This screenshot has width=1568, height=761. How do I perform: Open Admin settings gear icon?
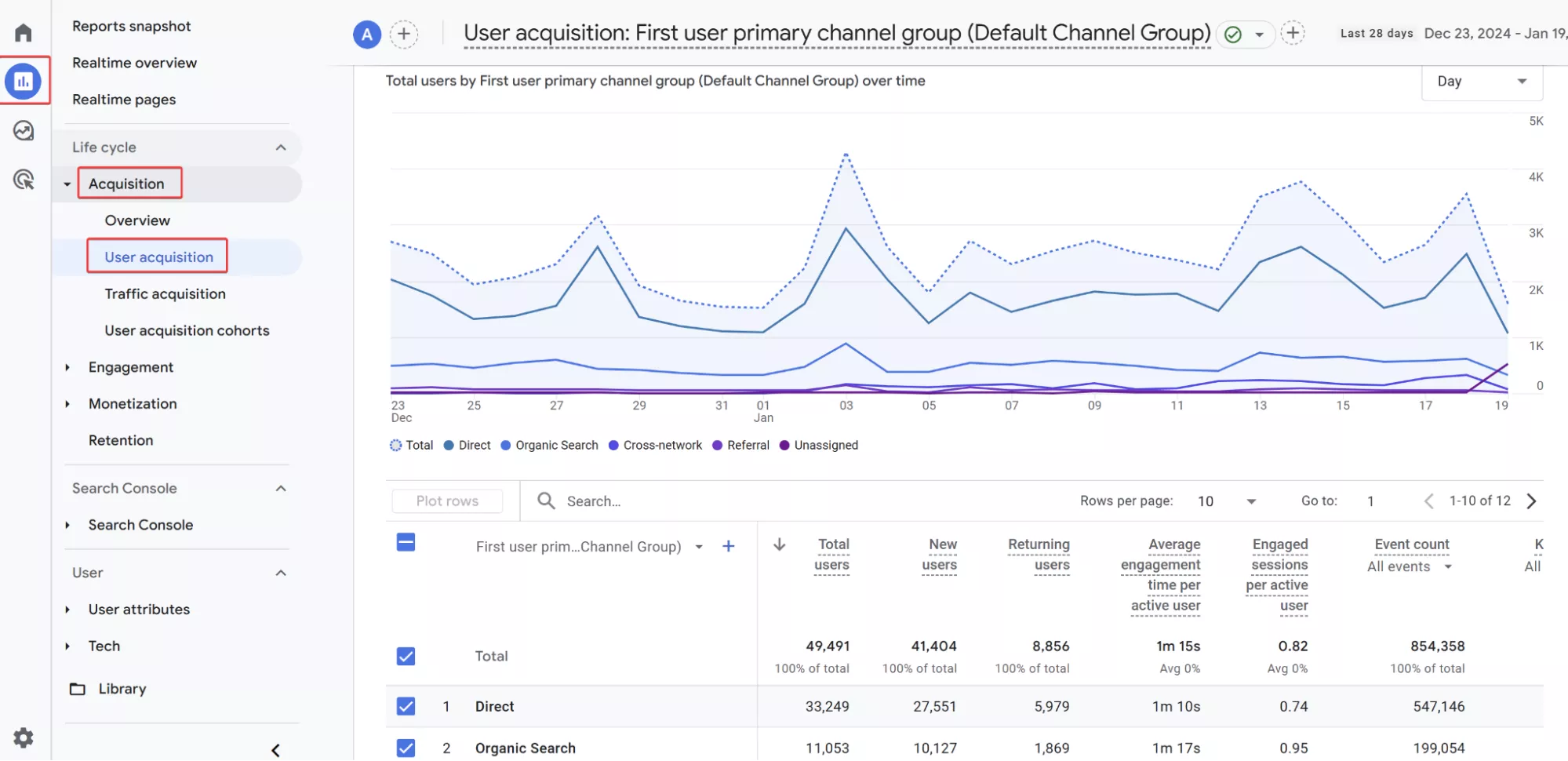click(x=24, y=737)
